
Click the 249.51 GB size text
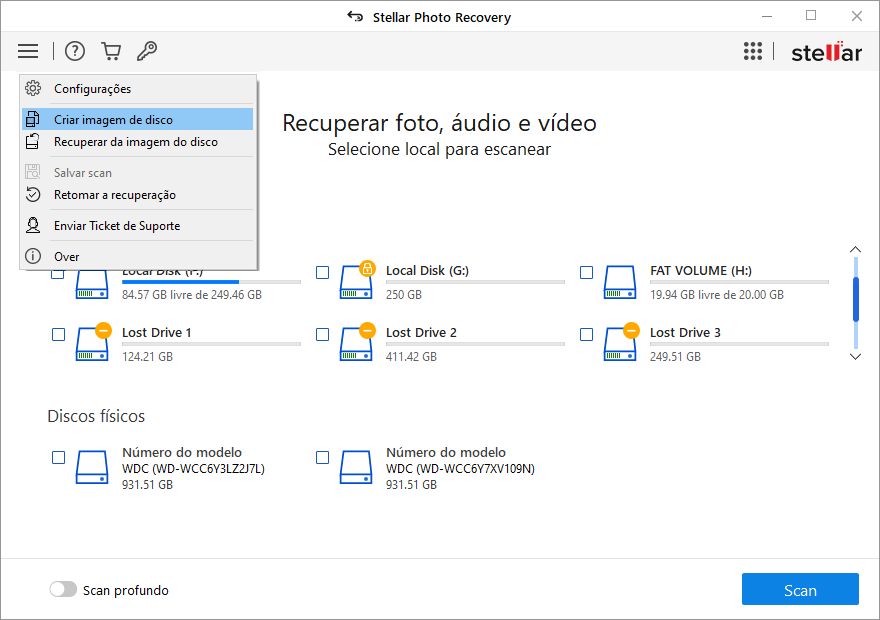coord(675,356)
